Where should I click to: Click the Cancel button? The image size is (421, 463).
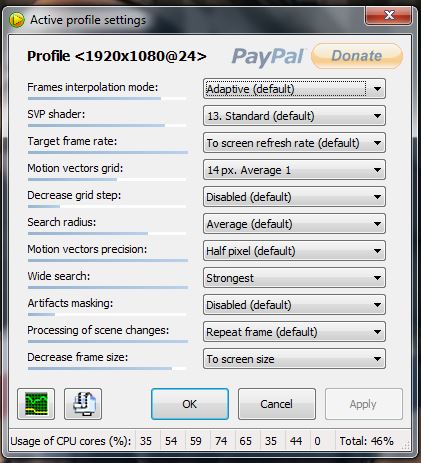tap(277, 404)
